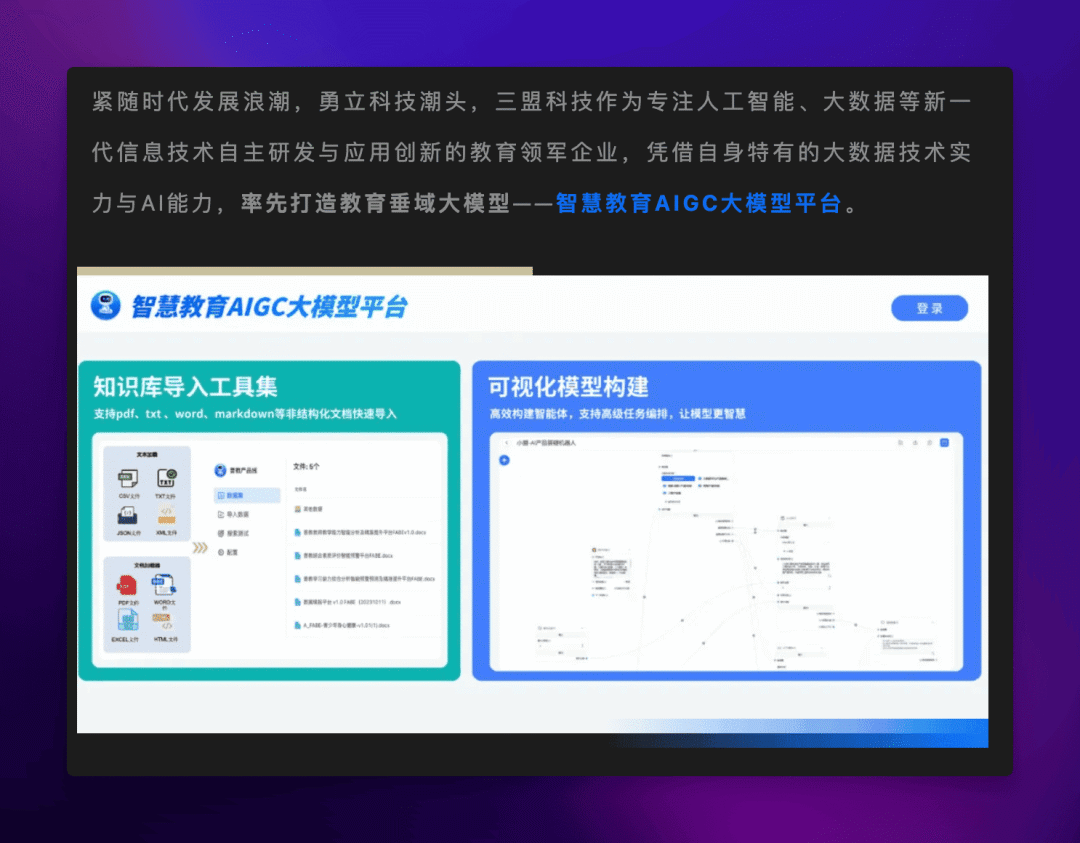Click the TXT file icon
This screenshot has height=843, width=1080.
166,478
